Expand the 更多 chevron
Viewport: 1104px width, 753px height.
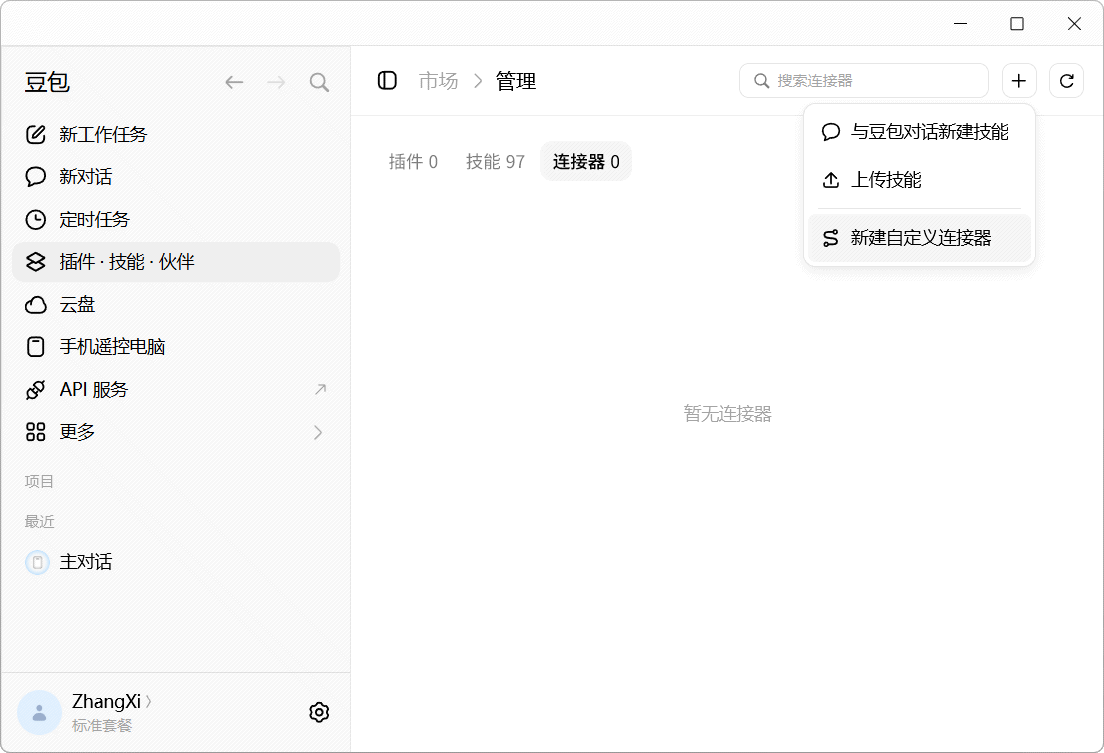tap(318, 432)
